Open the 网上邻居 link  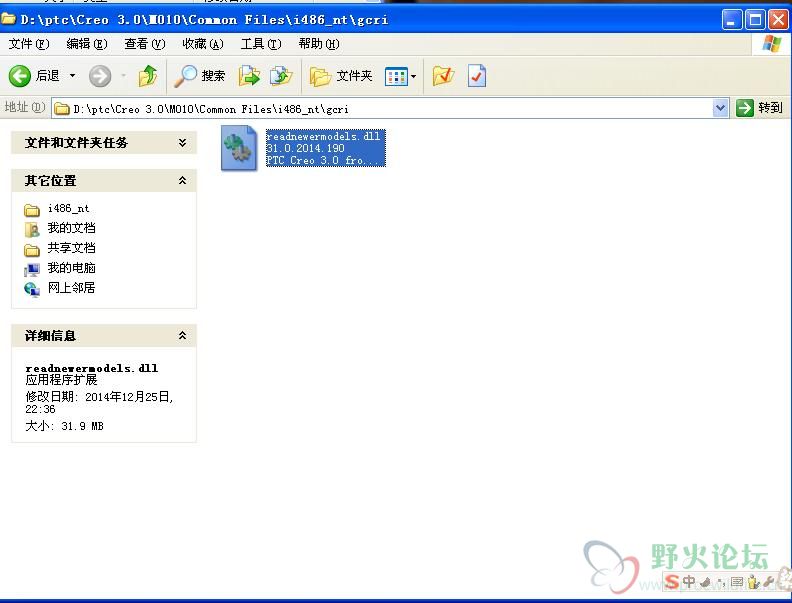tap(71, 288)
